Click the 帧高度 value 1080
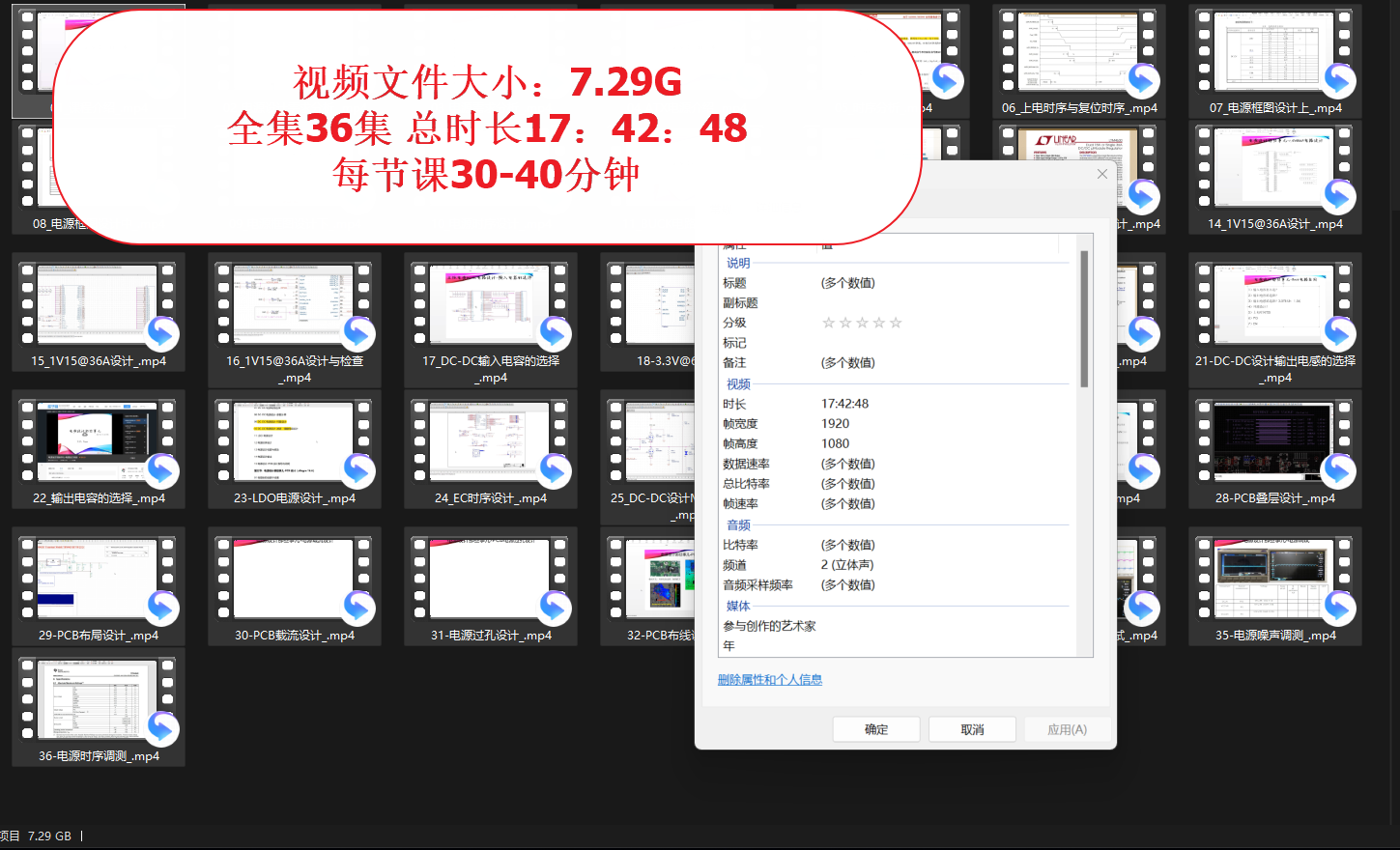The height and width of the screenshot is (850, 1400). 835,444
